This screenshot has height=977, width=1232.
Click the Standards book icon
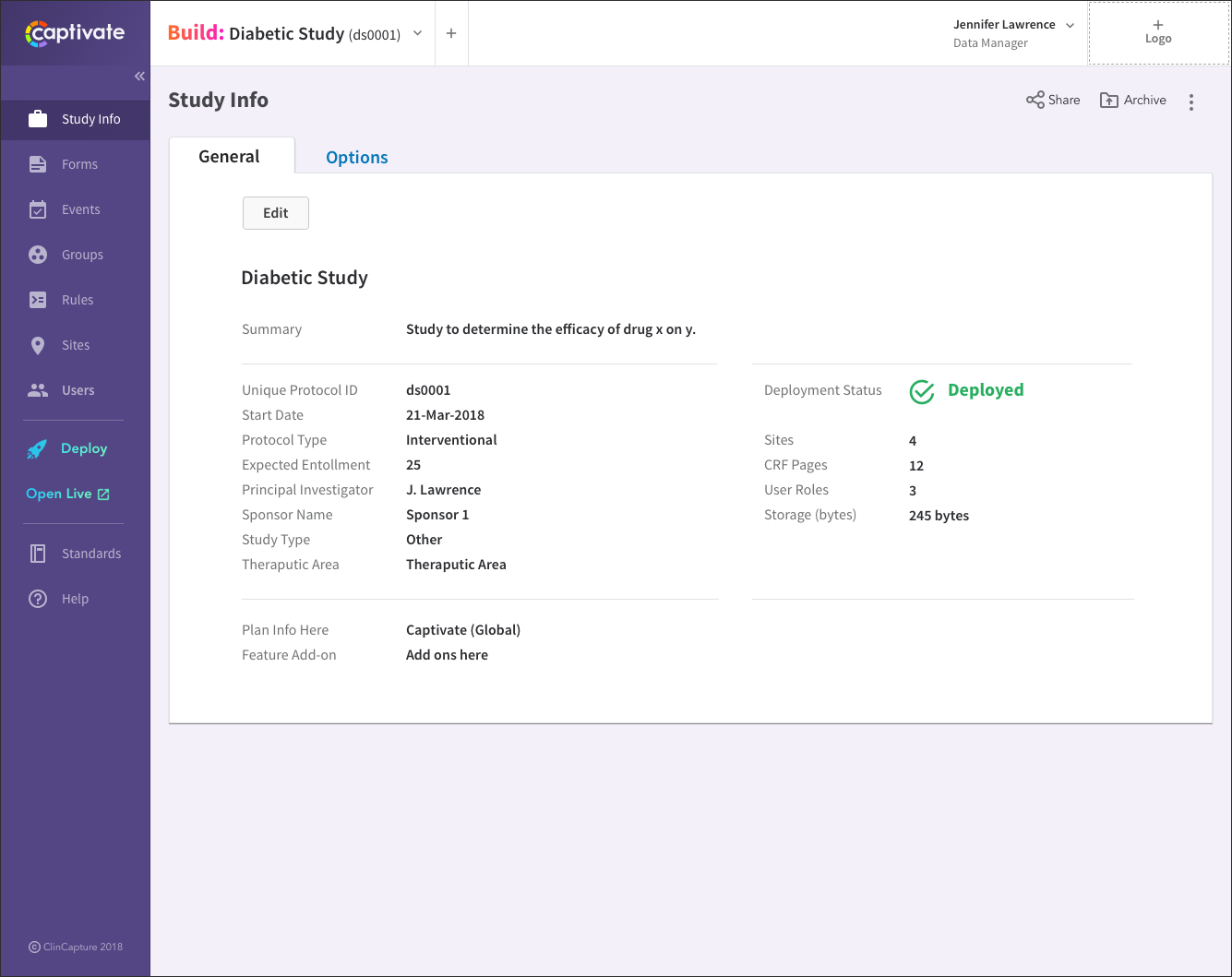[x=38, y=554]
